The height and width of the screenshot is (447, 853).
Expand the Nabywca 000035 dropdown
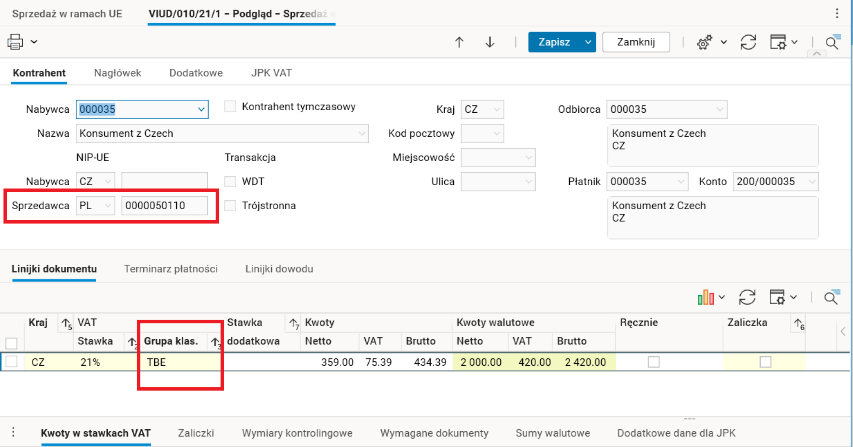(x=202, y=109)
